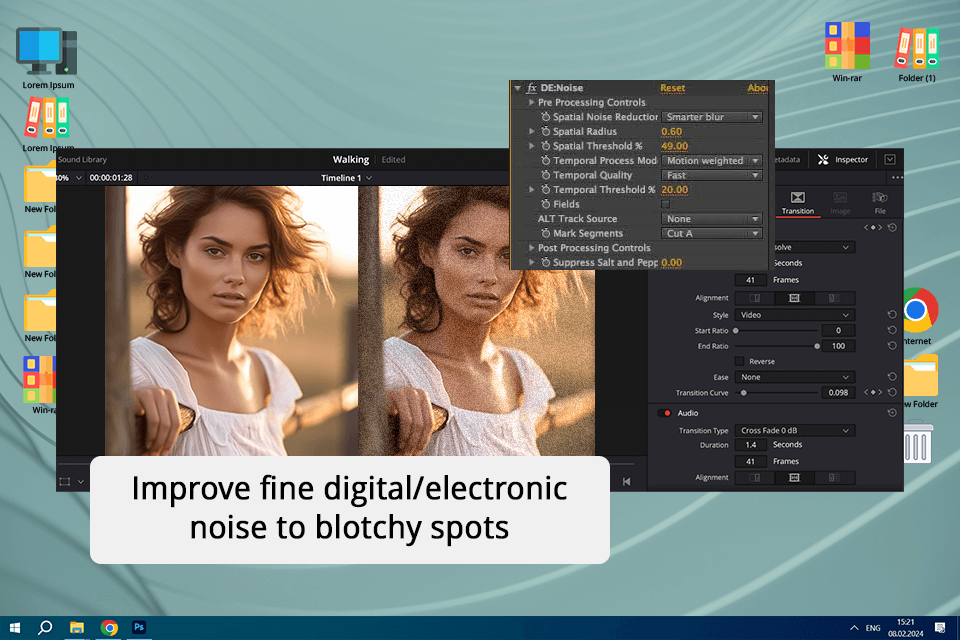Click the fx icon beside DE:Noise
This screenshot has width=960, height=640.
coord(531,88)
